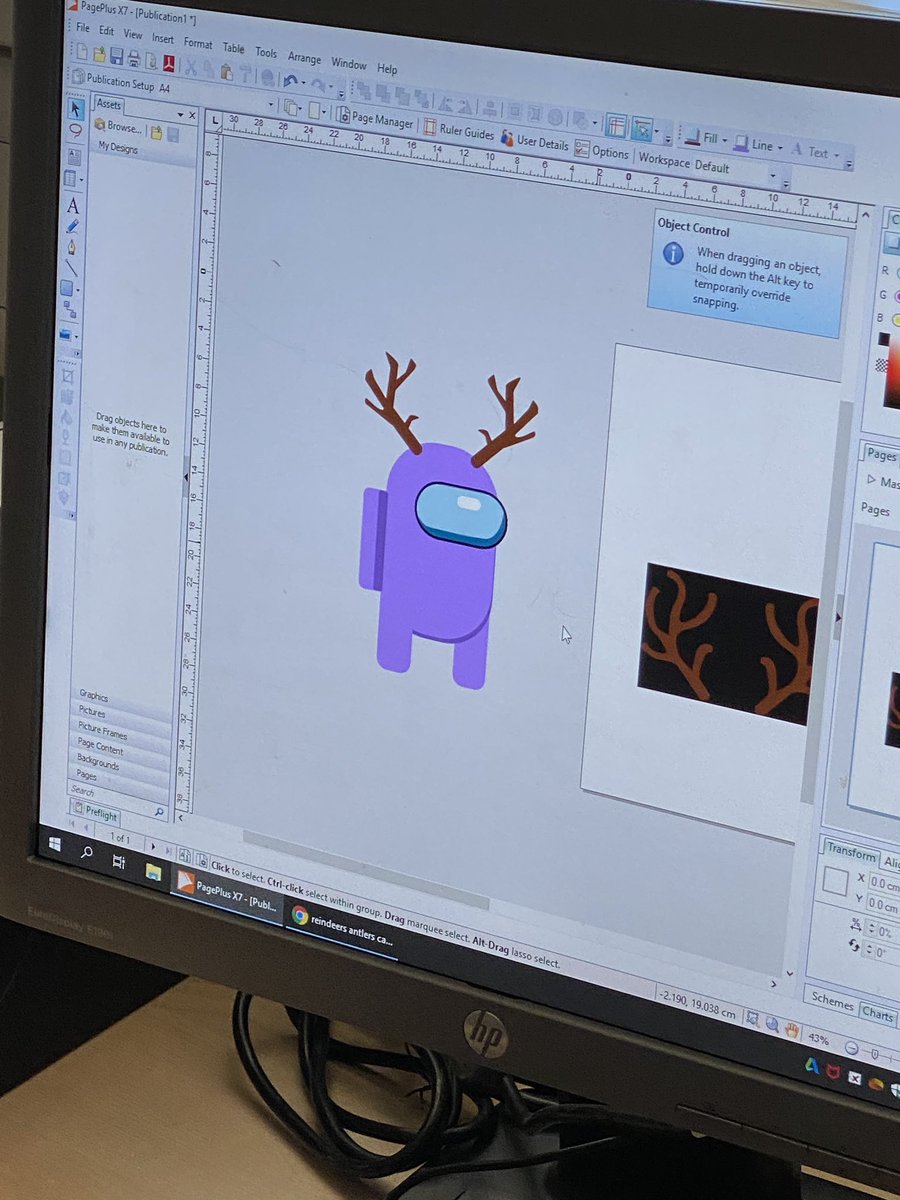The image size is (900, 1200).
Task: Select the Lasso tool
Action: (75, 130)
